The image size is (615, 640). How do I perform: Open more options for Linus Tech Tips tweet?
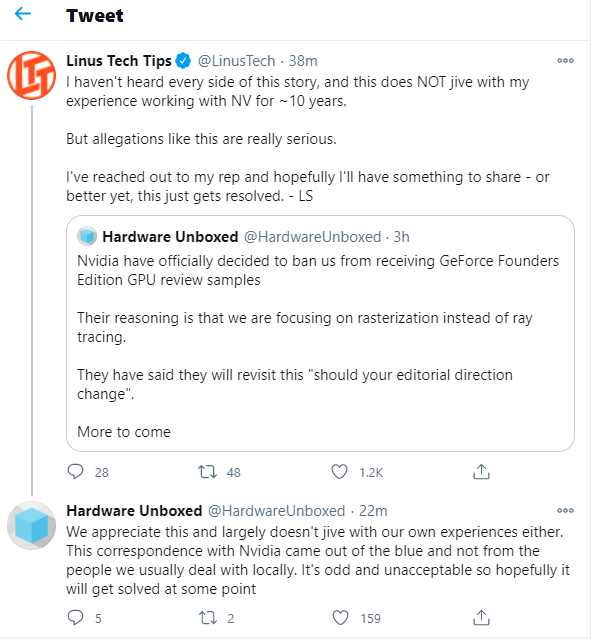[565, 60]
